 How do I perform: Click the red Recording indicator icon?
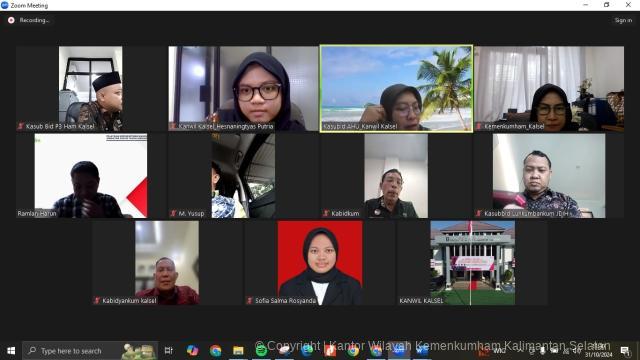(x=11, y=20)
